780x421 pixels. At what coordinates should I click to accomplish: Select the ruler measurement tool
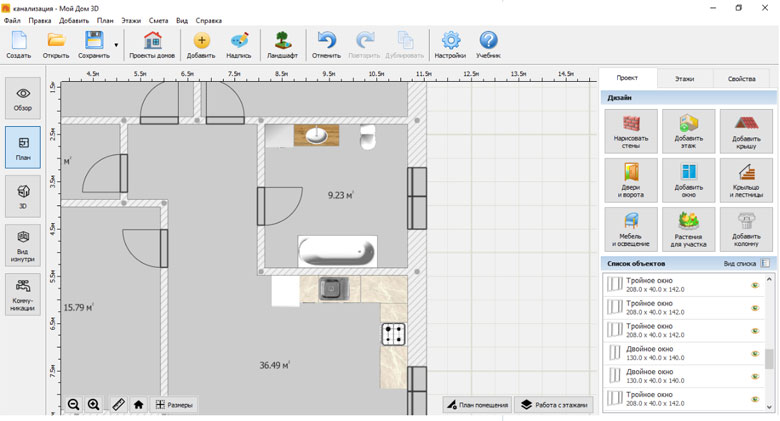118,405
